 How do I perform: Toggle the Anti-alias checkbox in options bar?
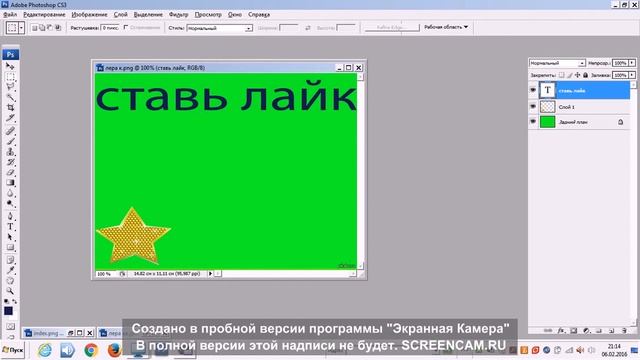tap(126, 27)
